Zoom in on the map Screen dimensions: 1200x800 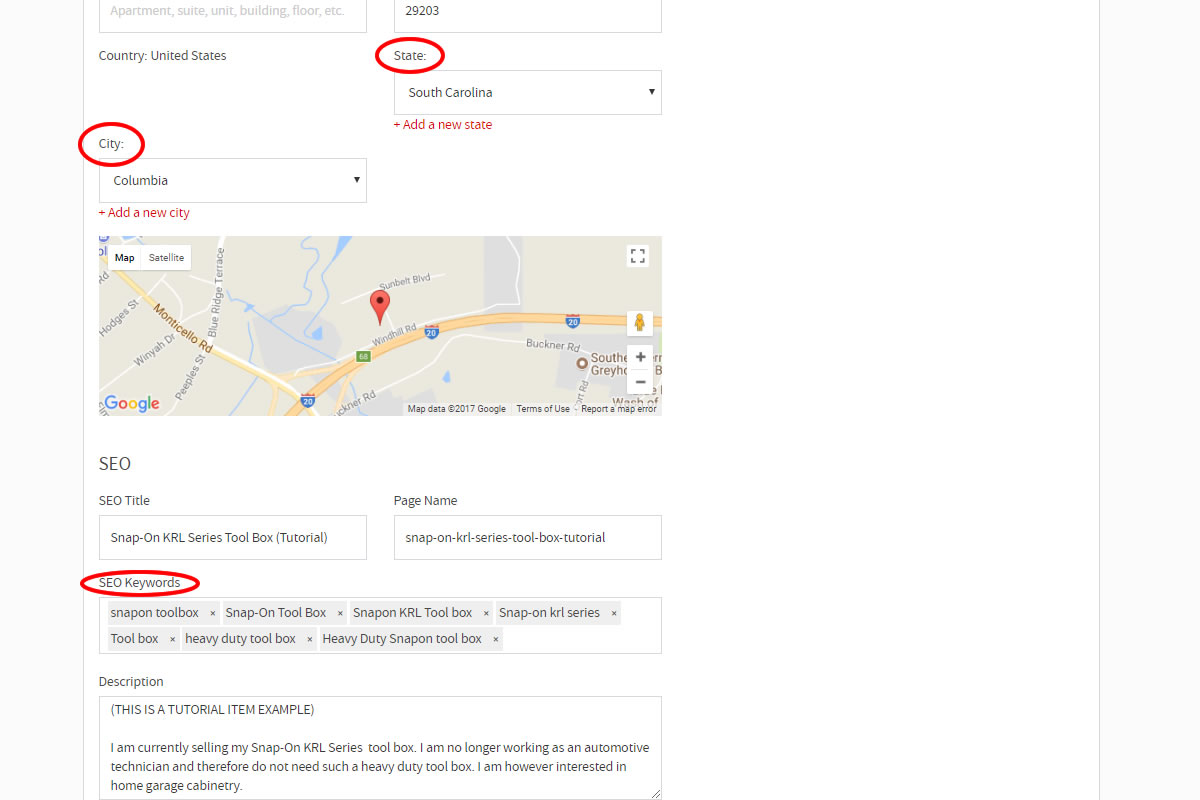(x=640, y=357)
